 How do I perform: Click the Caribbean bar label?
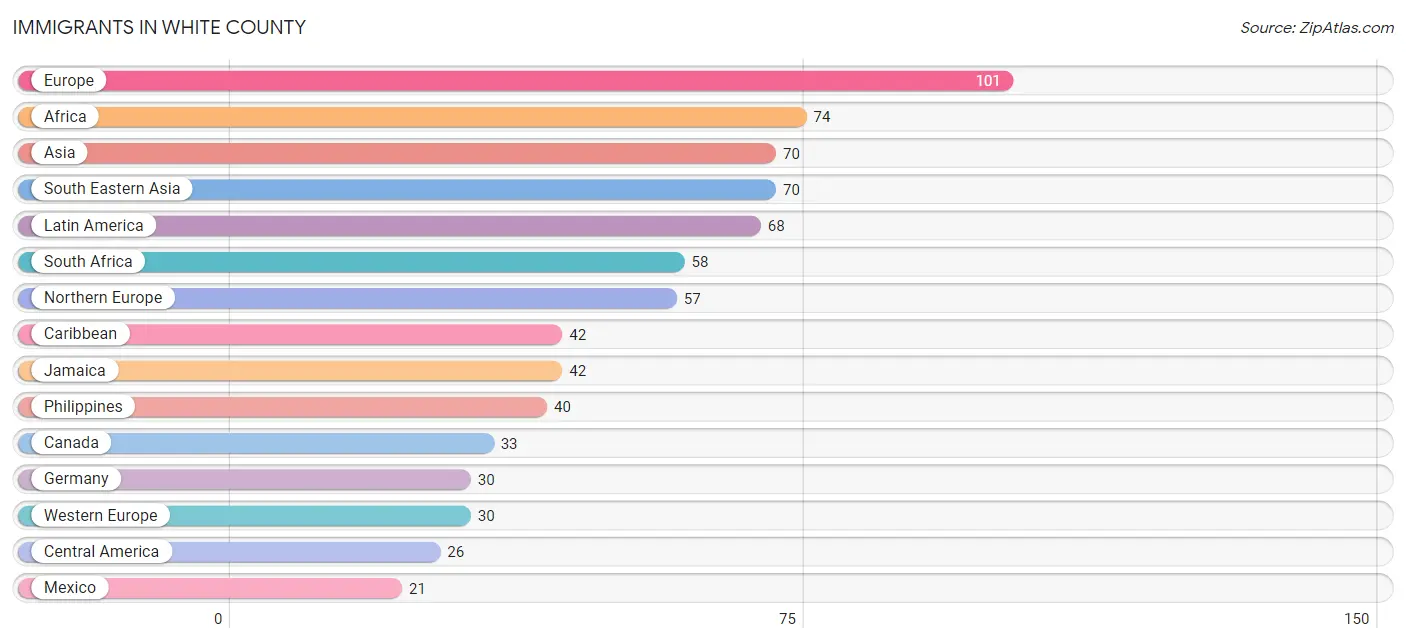click(x=80, y=334)
